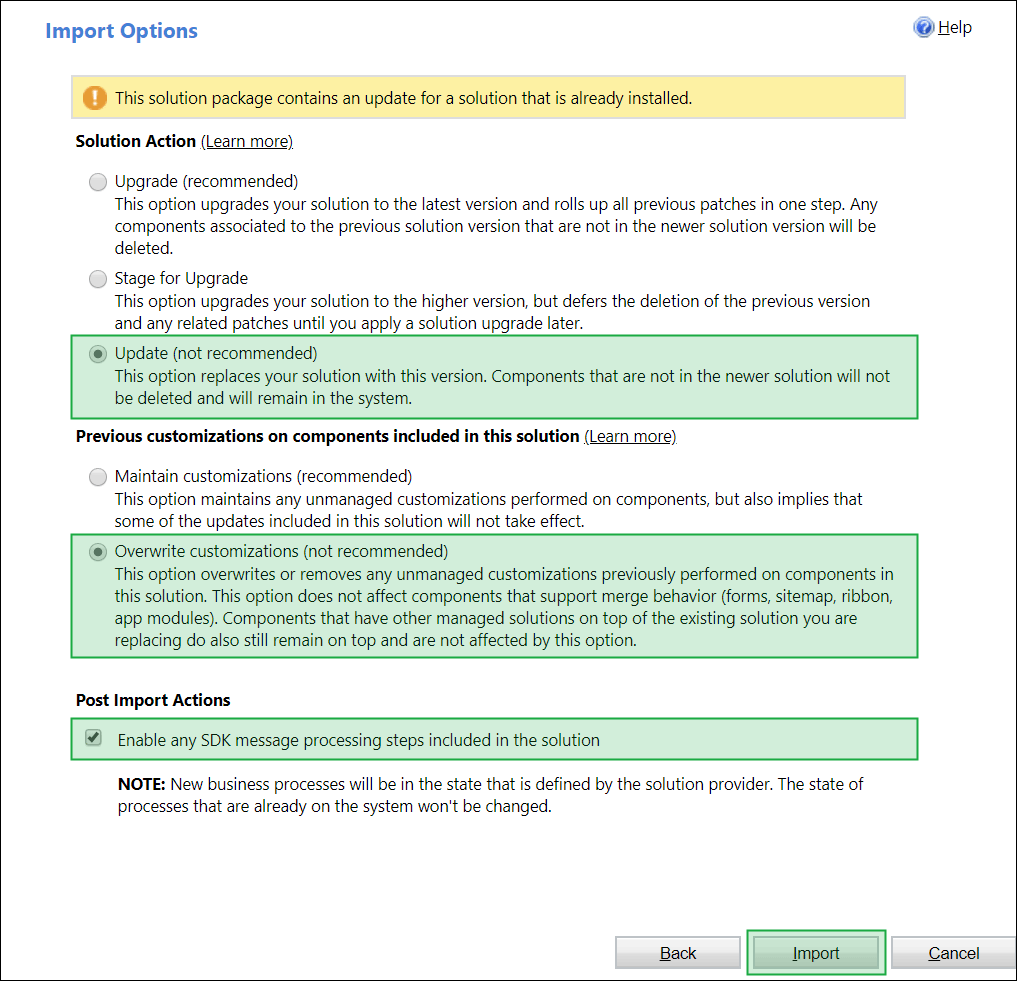Click the orange warning icon in the banner
Viewport: 1017px width, 981px height.
[x=94, y=98]
